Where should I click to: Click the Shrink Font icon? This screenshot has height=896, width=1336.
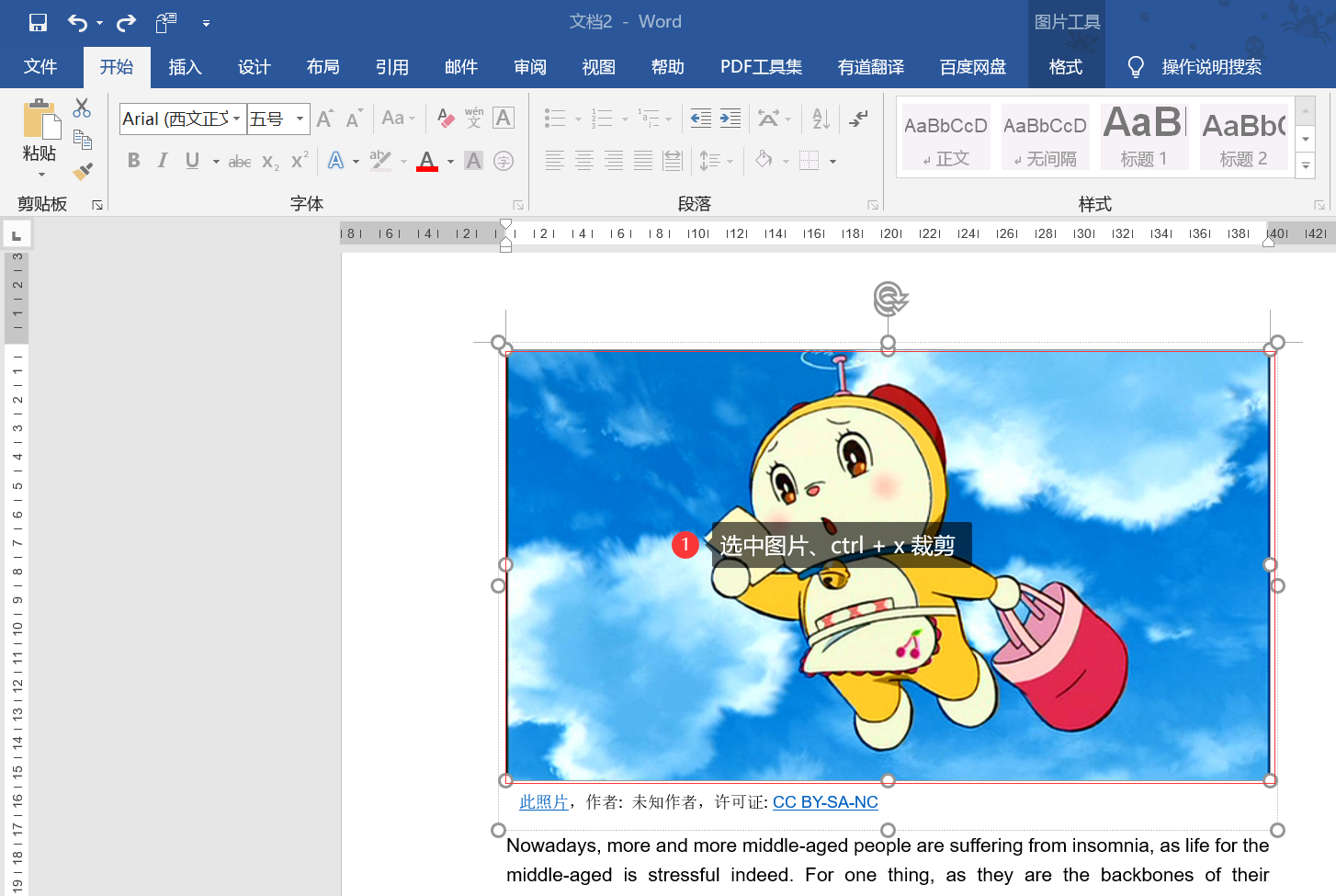point(354,118)
